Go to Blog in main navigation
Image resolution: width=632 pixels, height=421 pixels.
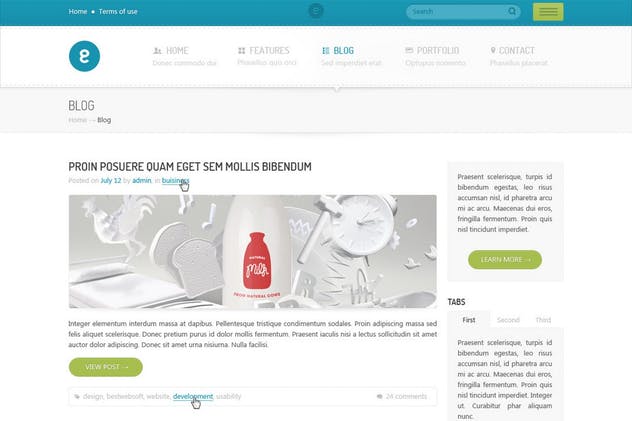(x=351, y=56)
